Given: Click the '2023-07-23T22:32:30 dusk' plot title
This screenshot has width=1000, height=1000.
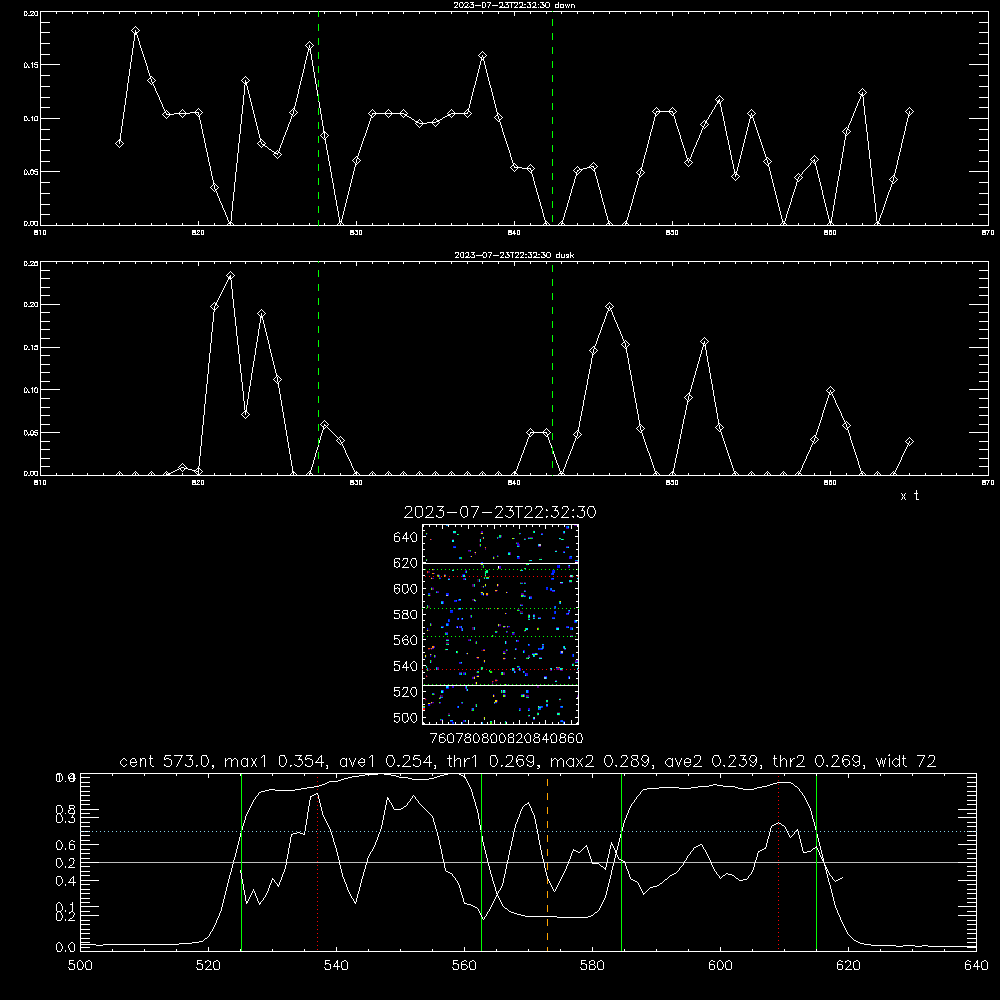Looking at the screenshot, I should click(x=514, y=255).
